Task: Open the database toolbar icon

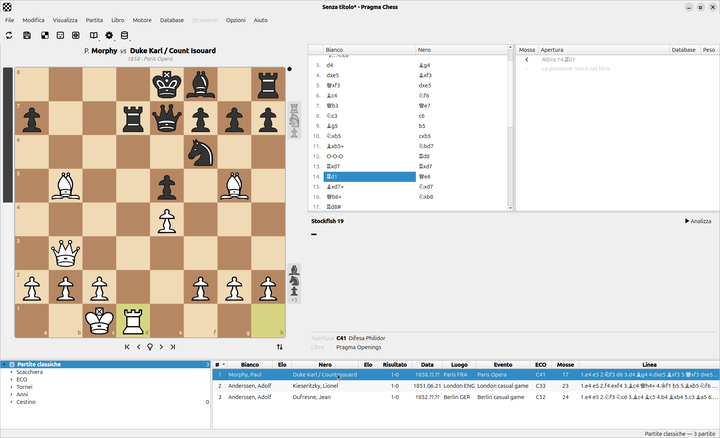Action: (124, 35)
